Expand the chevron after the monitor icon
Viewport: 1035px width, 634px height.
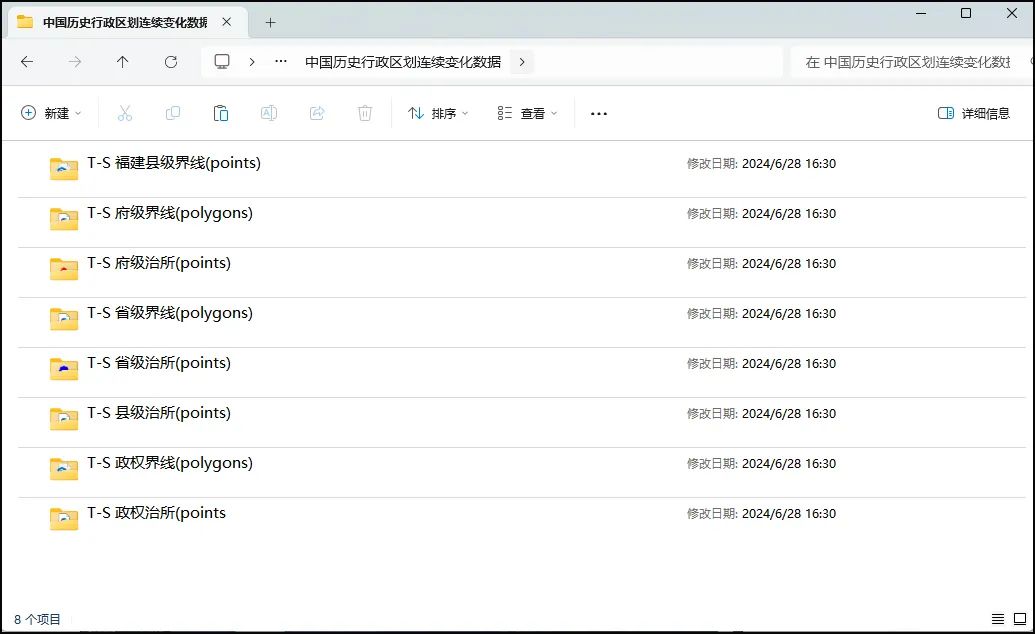tap(252, 62)
